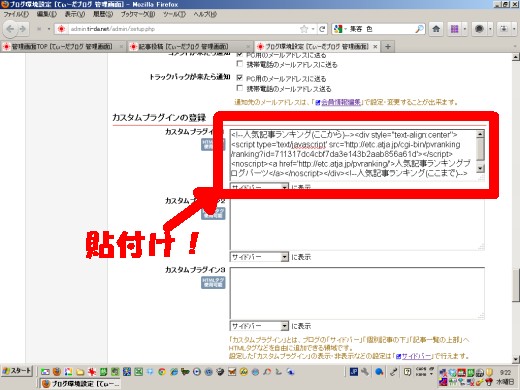Image resolution: width=520 pixels, height=390 pixels.
Task: Open the ツール(T) menu
Action: [174, 14]
